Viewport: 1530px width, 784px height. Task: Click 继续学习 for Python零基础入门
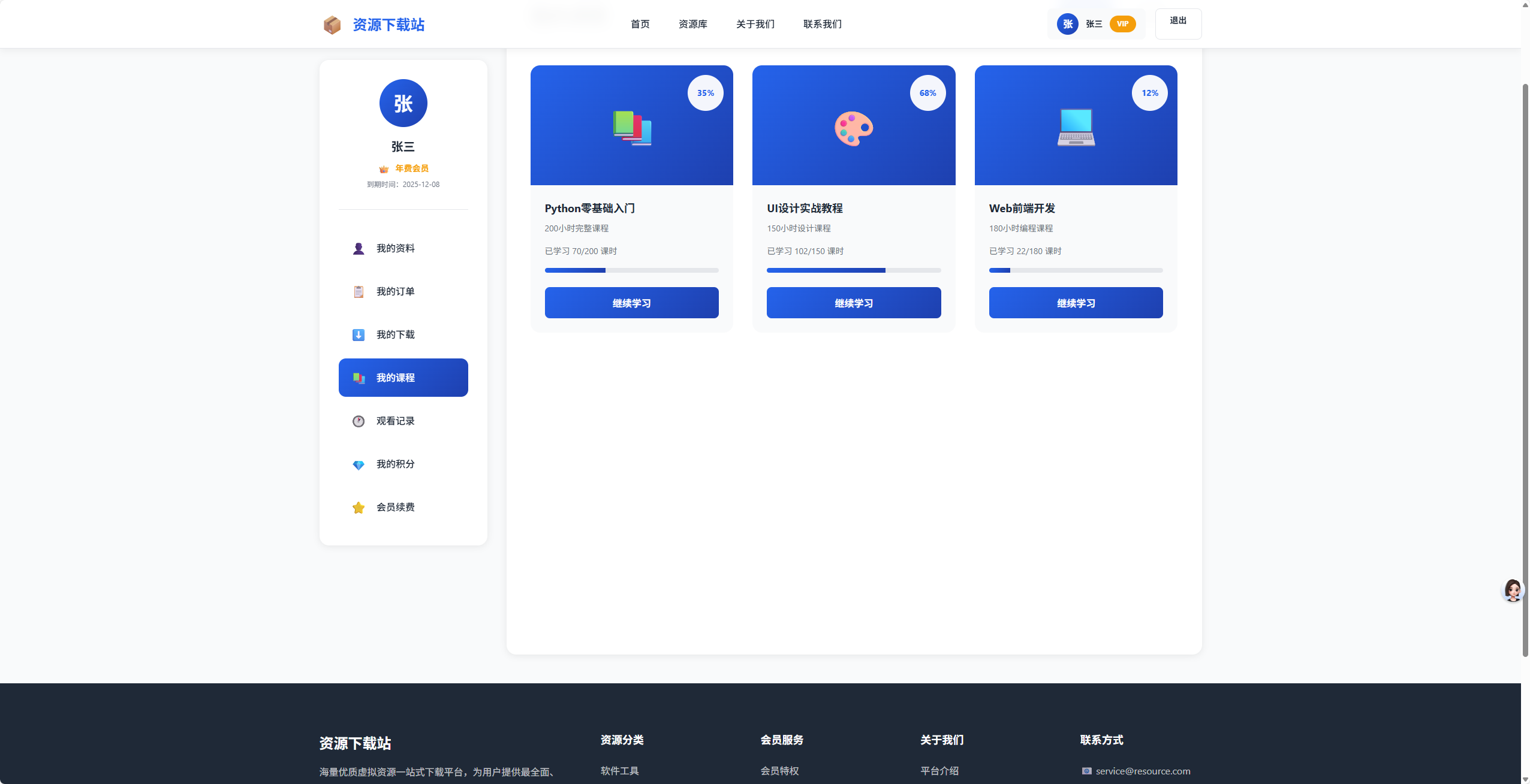pos(631,303)
